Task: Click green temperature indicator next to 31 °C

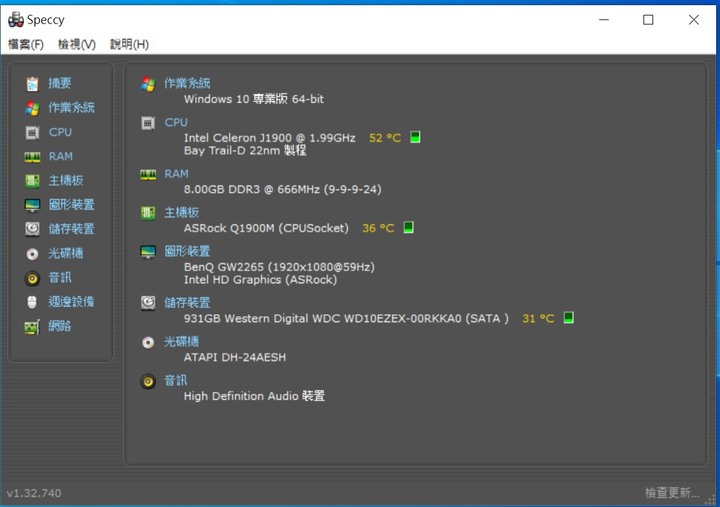Action: [x=568, y=318]
